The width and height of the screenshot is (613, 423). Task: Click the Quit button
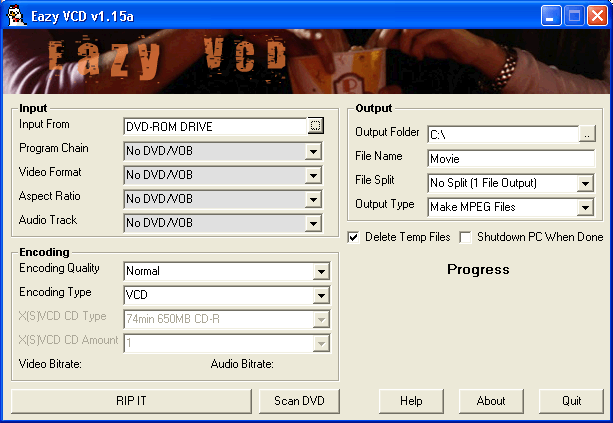click(571, 401)
